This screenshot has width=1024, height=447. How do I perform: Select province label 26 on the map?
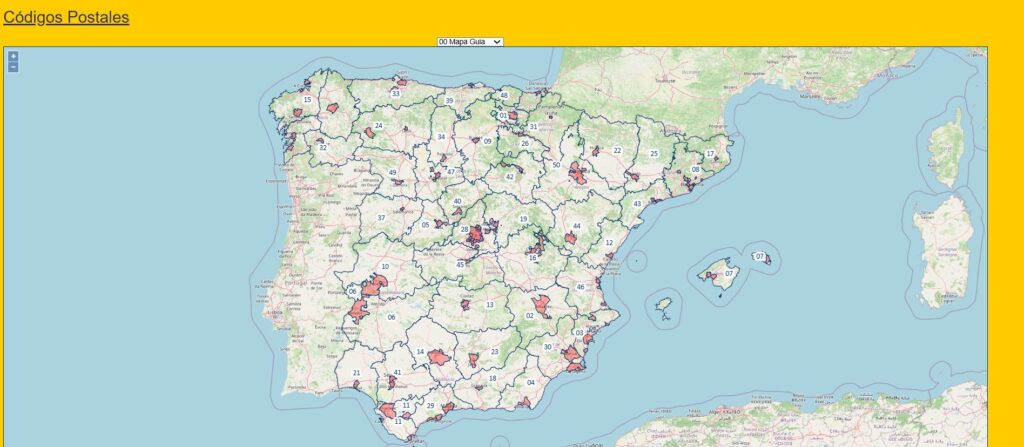(x=524, y=144)
